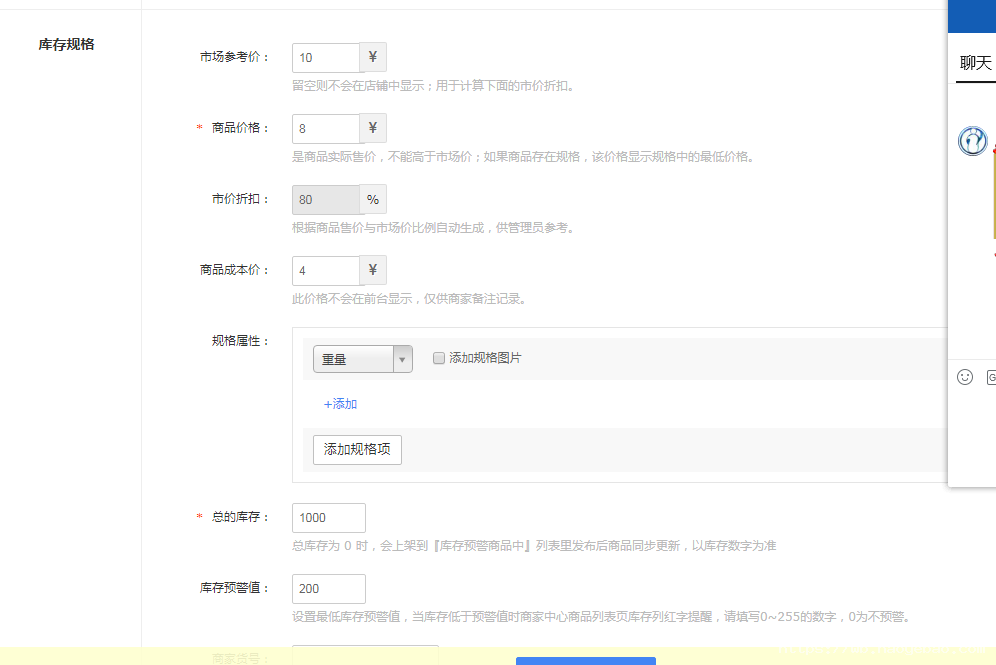996x665 pixels.
Task: Click the 市价折扣 field showing 80
Action: 326,200
